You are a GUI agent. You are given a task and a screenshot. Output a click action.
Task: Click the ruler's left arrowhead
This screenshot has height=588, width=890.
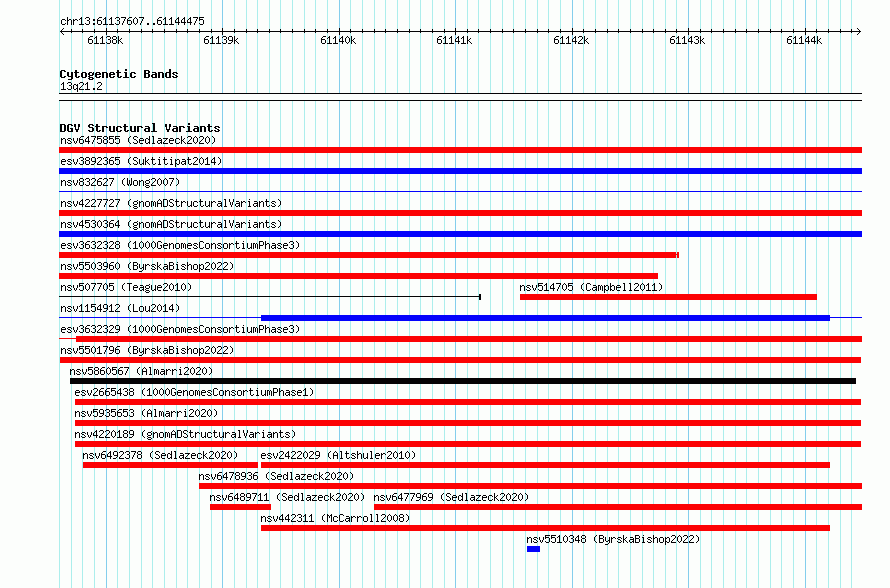click(x=62, y=31)
